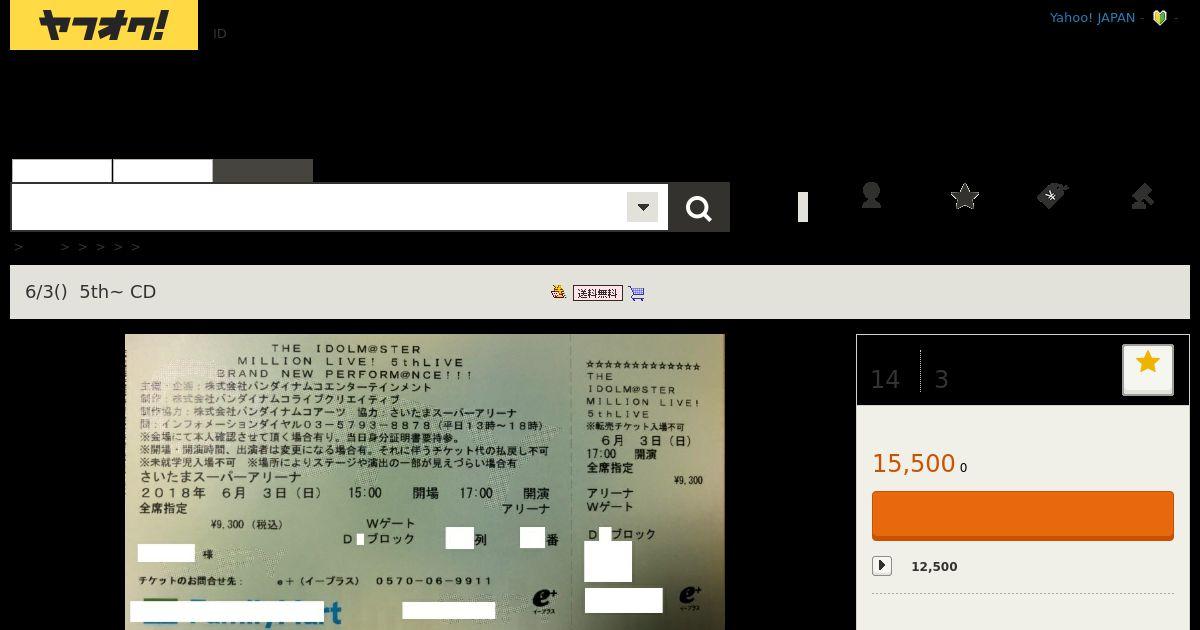Open the Yahoo! JAPAN link
This screenshot has width=1200, height=630.
pos(1092,18)
